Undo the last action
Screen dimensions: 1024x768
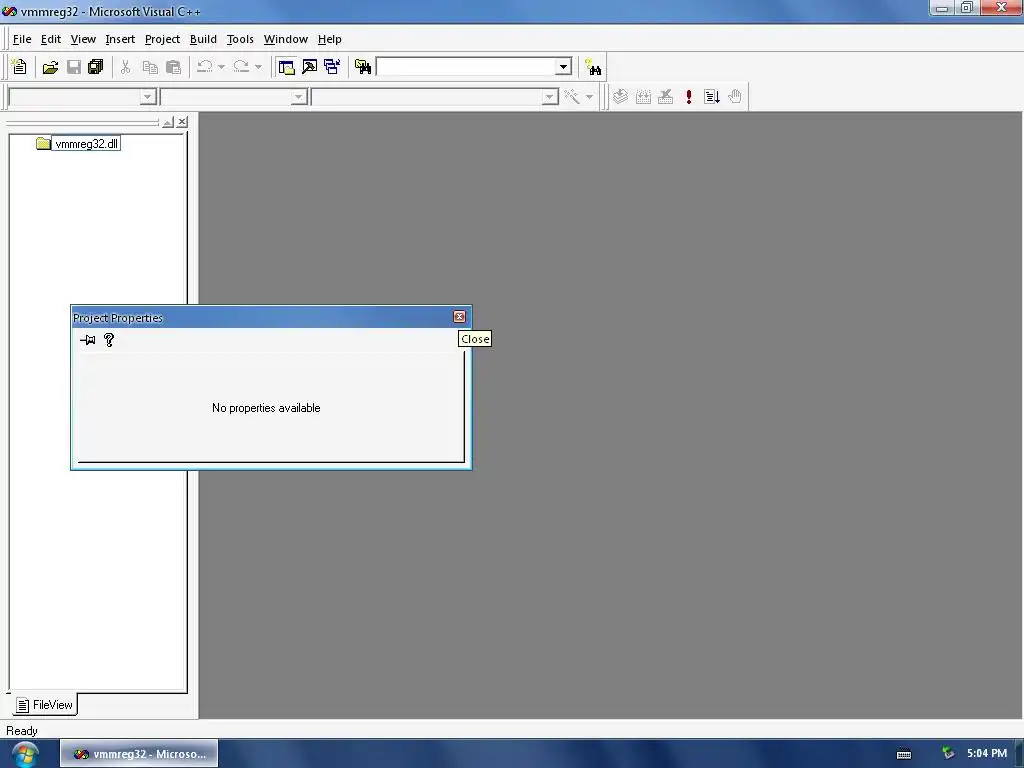(204, 67)
